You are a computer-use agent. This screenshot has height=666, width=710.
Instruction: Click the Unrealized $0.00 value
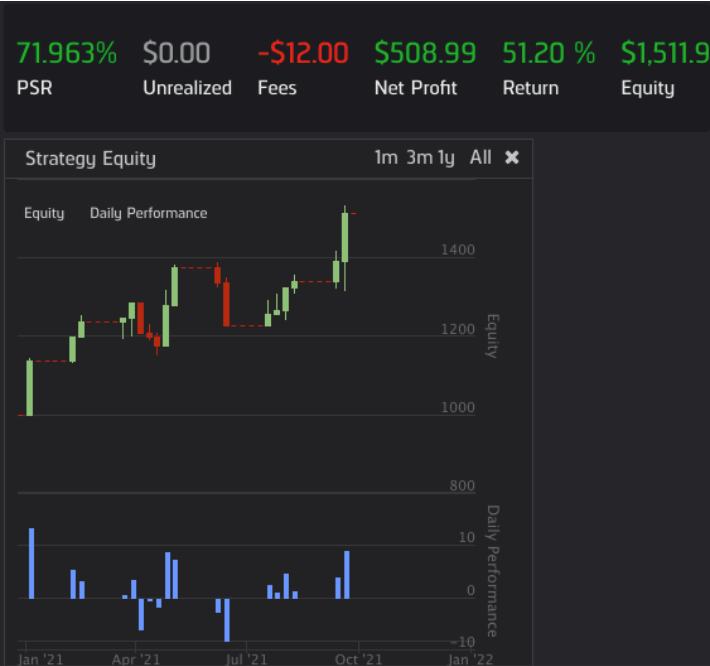[177, 53]
